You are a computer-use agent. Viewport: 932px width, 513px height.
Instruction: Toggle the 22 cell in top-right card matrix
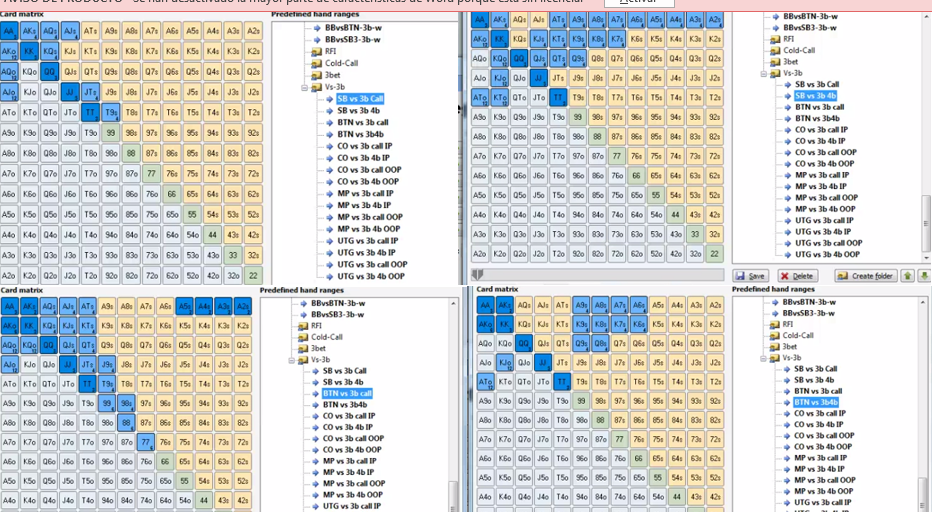point(714,254)
